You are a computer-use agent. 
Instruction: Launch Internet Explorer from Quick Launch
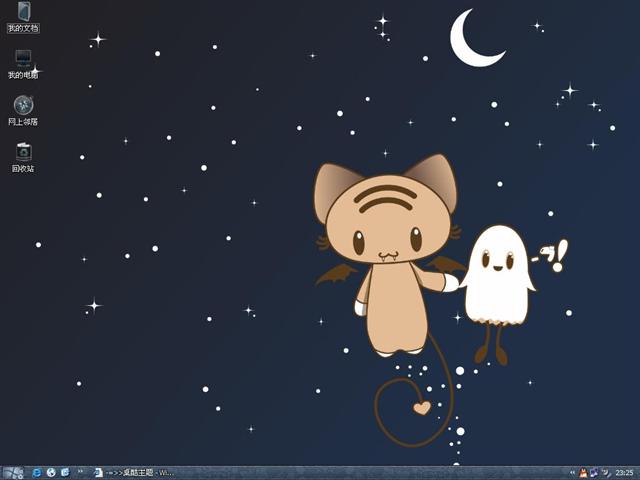click(36, 472)
